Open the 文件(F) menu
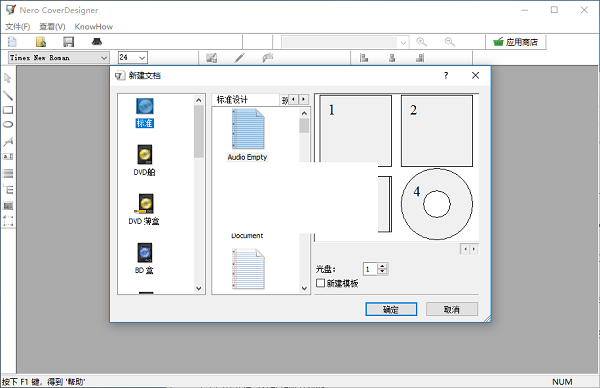The height and width of the screenshot is (388, 600). coord(17,26)
